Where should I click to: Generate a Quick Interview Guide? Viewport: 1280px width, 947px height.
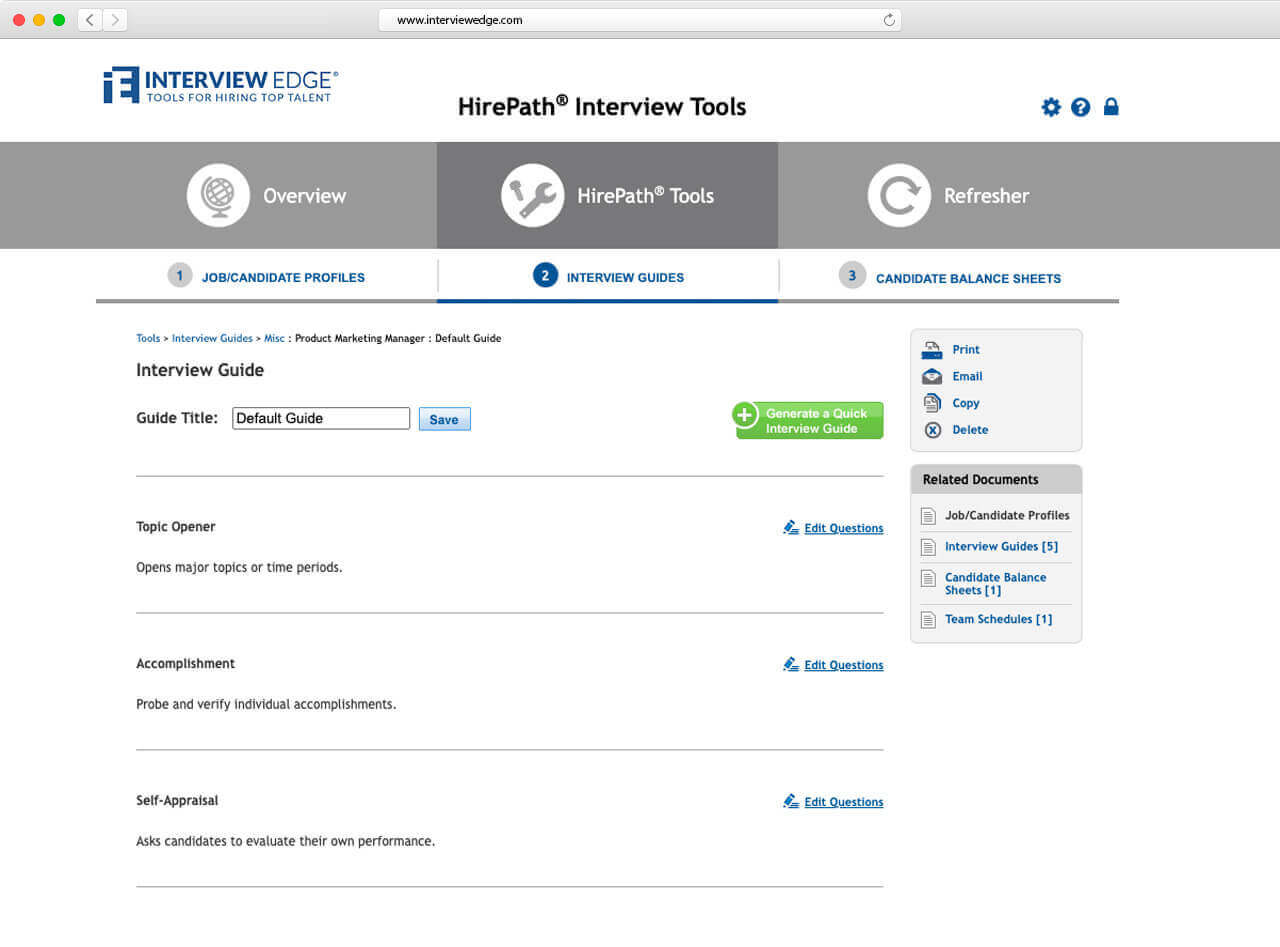pyautogui.click(x=810, y=421)
